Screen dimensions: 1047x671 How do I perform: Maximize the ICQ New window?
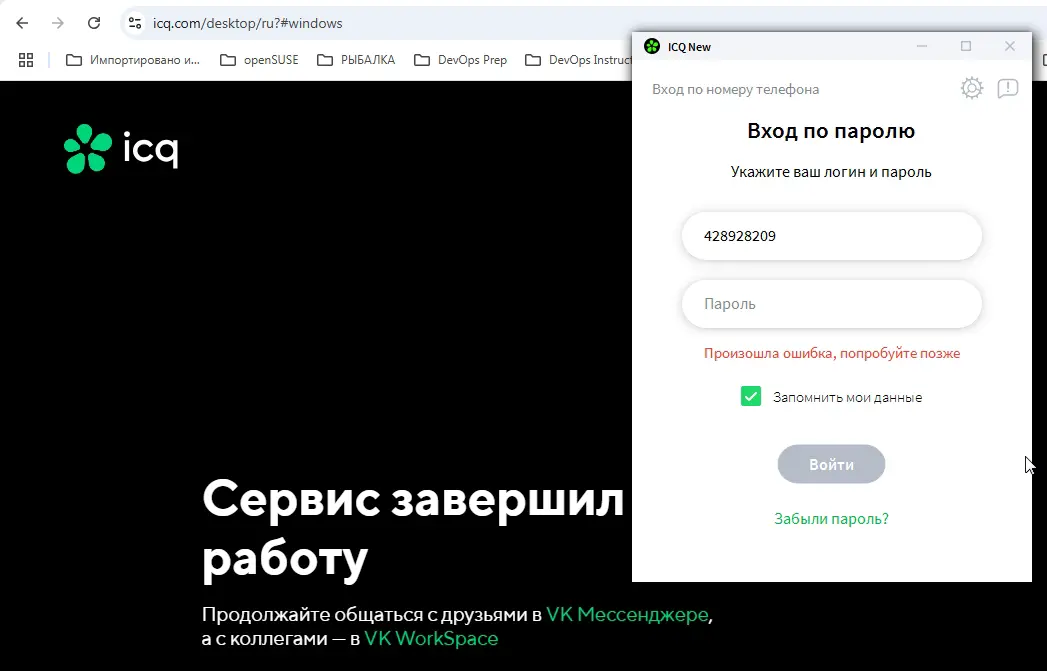coord(966,46)
